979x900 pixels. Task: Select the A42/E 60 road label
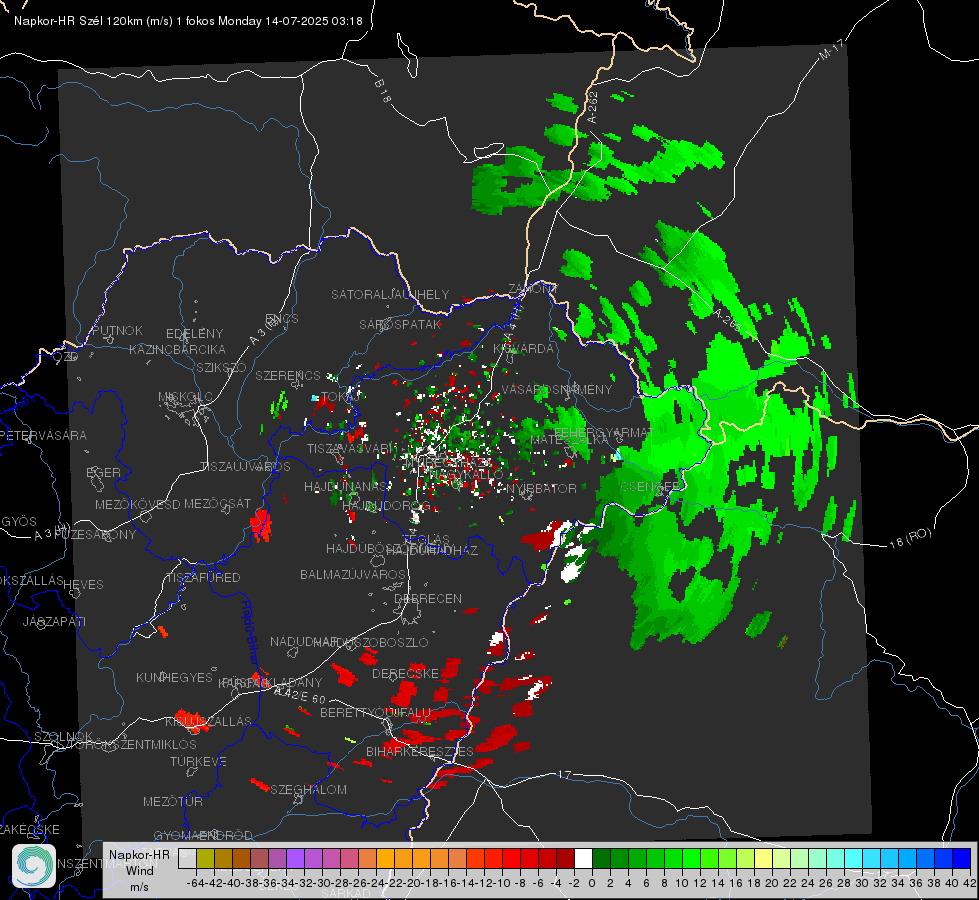(x=300, y=695)
